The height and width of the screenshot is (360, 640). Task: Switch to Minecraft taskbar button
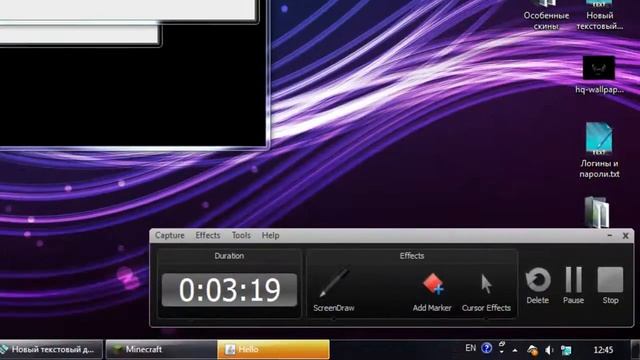coord(161,350)
